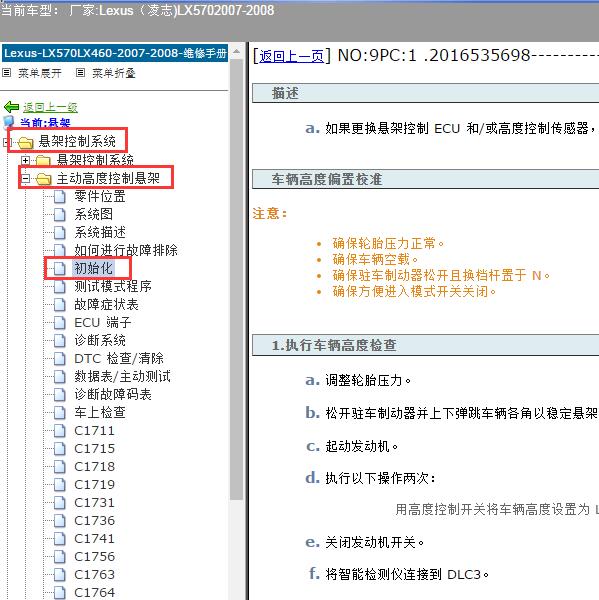Click page icon next to C1763

(x=59, y=574)
